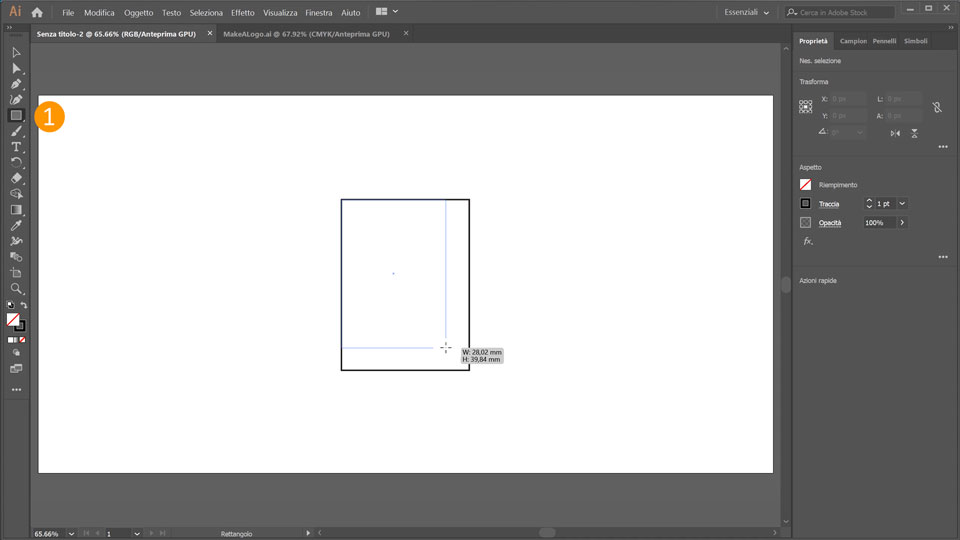
Task: Open the drawing mode icon
Action: [16, 353]
